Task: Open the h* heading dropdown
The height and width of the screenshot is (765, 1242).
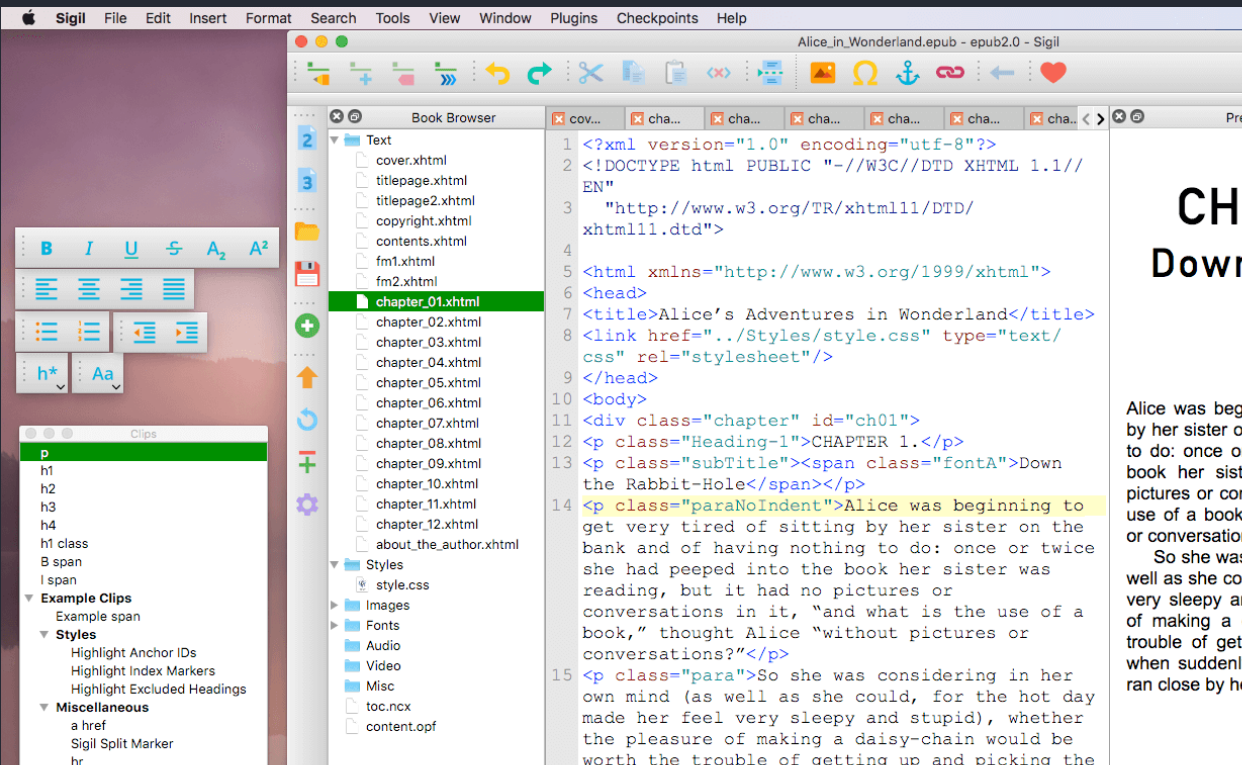Action: (x=49, y=374)
